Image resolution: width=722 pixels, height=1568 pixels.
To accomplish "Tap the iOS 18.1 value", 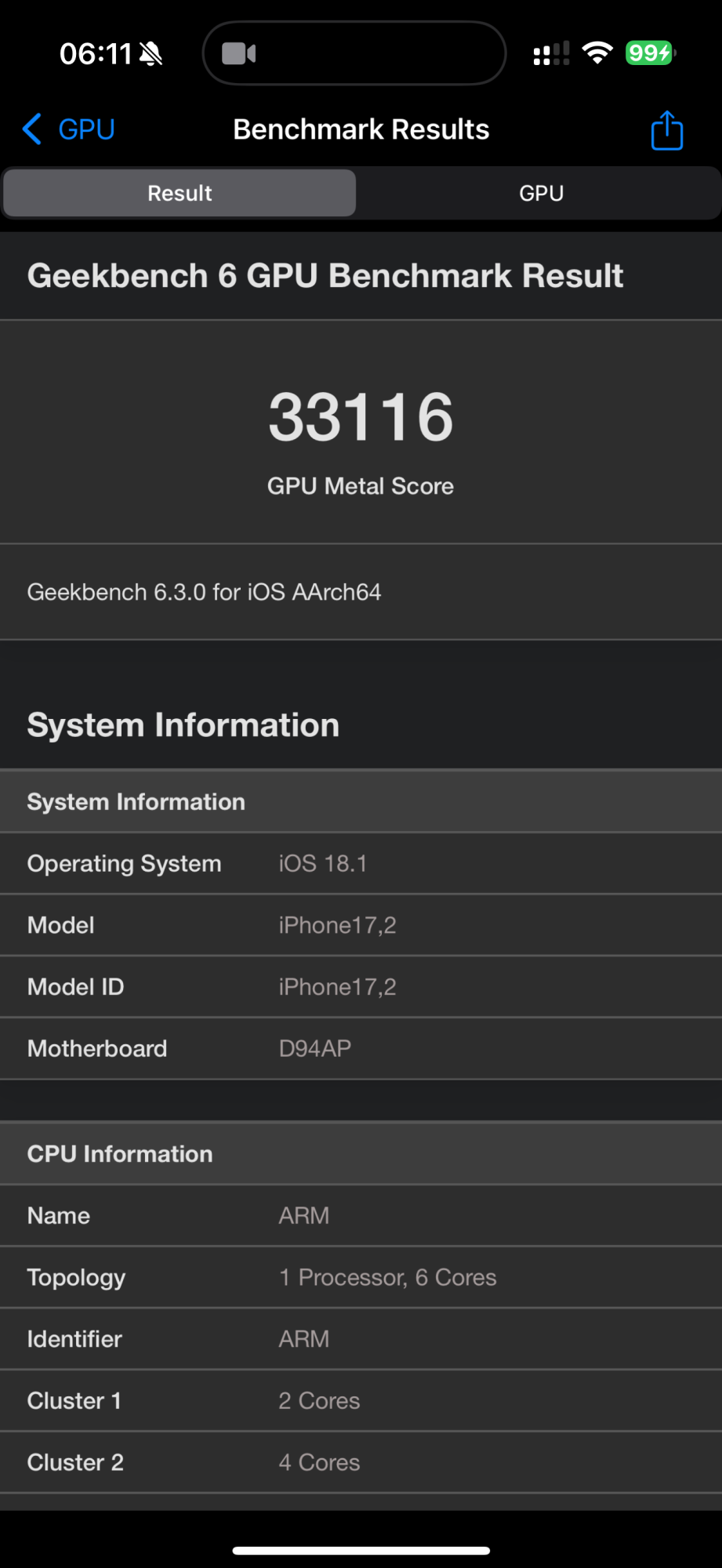I will point(323,863).
